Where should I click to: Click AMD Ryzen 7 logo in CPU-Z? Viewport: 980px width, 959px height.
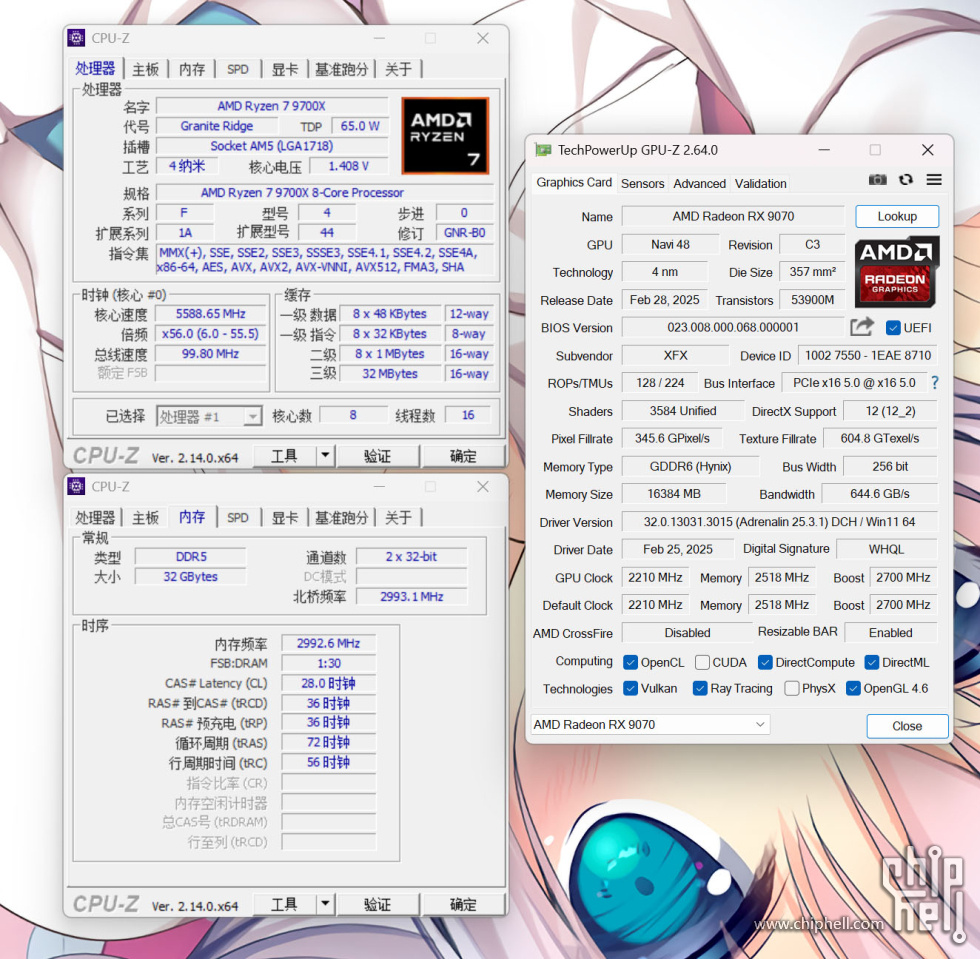tap(445, 136)
